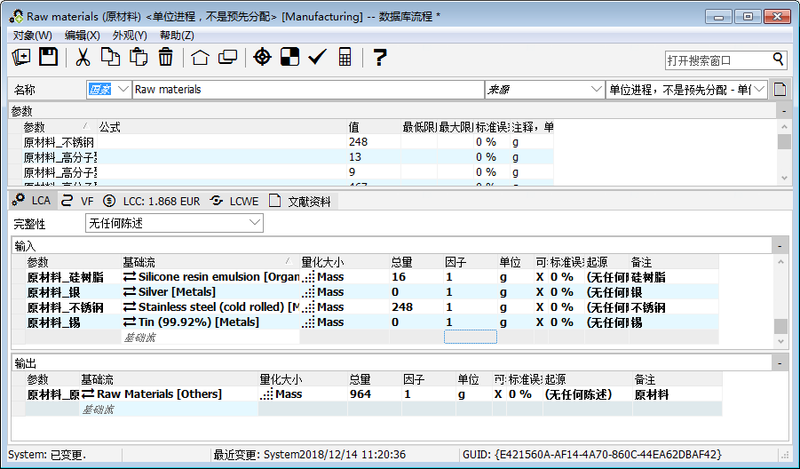Image resolution: width=800 pixels, height=469 pixels.
Task: Click the copy icon in toolbar
Action: (110, 57)
